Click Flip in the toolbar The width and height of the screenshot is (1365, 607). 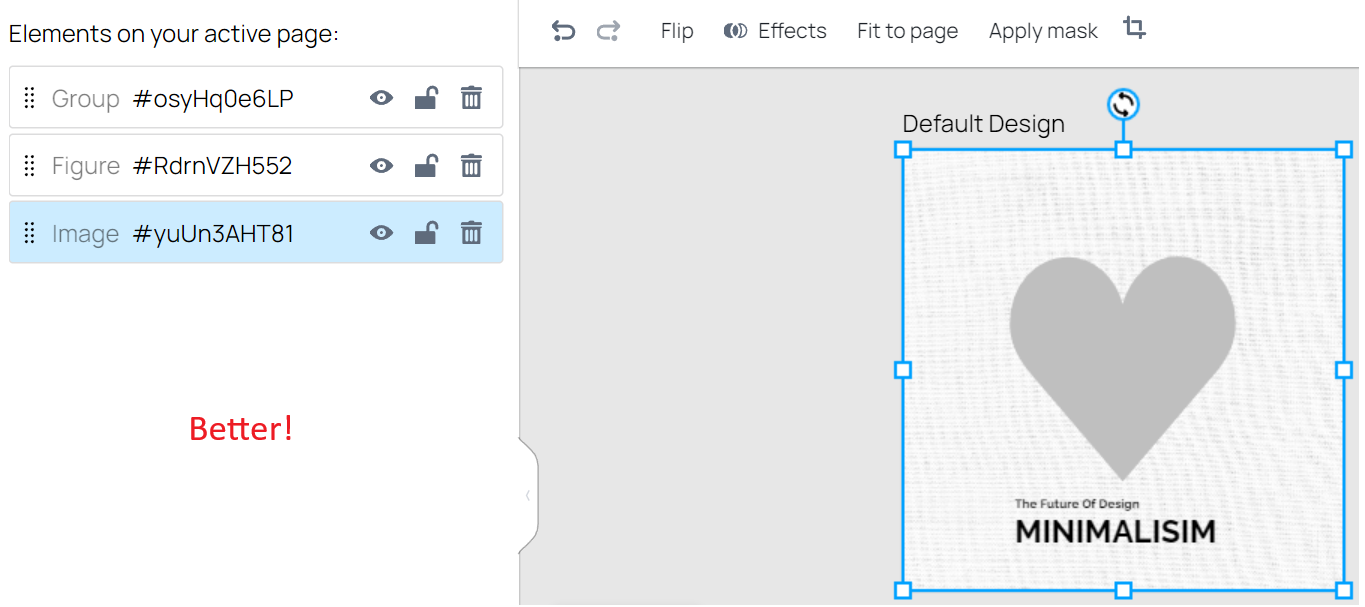(677, 31)
